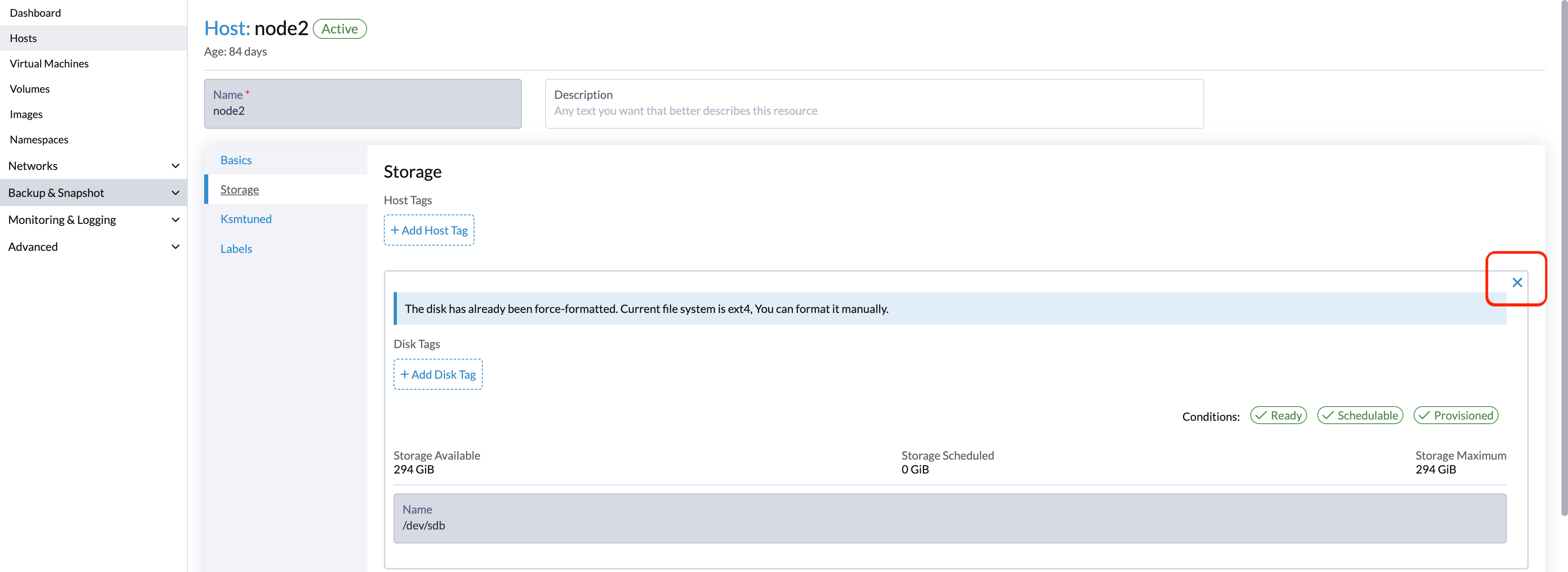
Task: Expand the Advanced menu chevron
Action: (x=175, y=247)
